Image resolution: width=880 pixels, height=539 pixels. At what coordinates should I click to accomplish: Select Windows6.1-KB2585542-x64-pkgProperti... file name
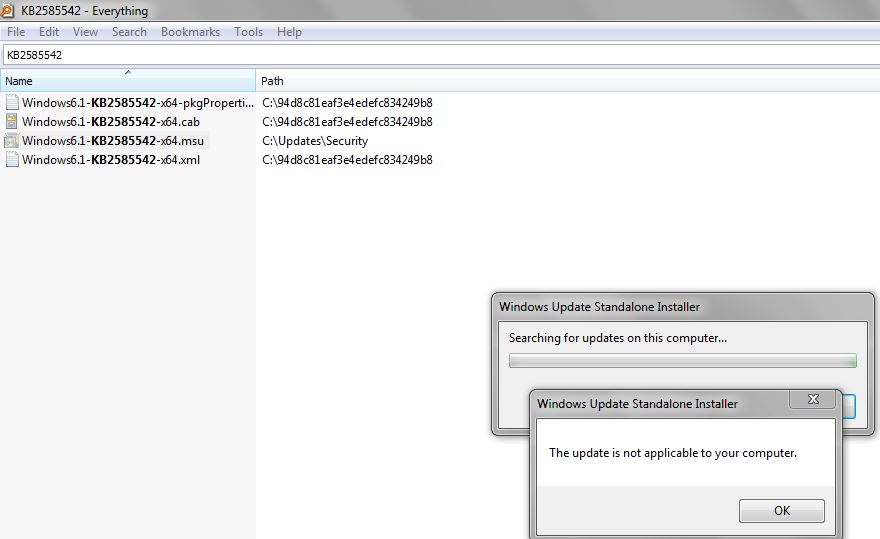(138, 103)
